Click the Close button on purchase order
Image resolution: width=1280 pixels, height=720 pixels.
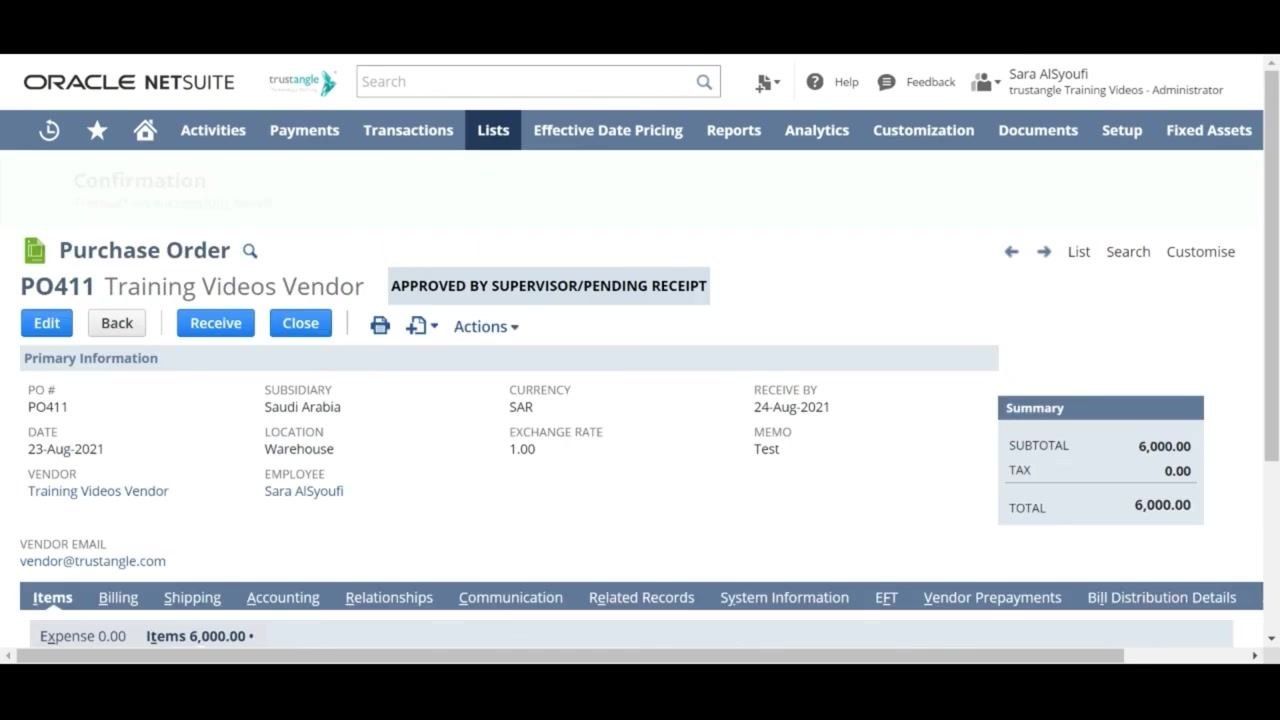[x=301, y=323]
